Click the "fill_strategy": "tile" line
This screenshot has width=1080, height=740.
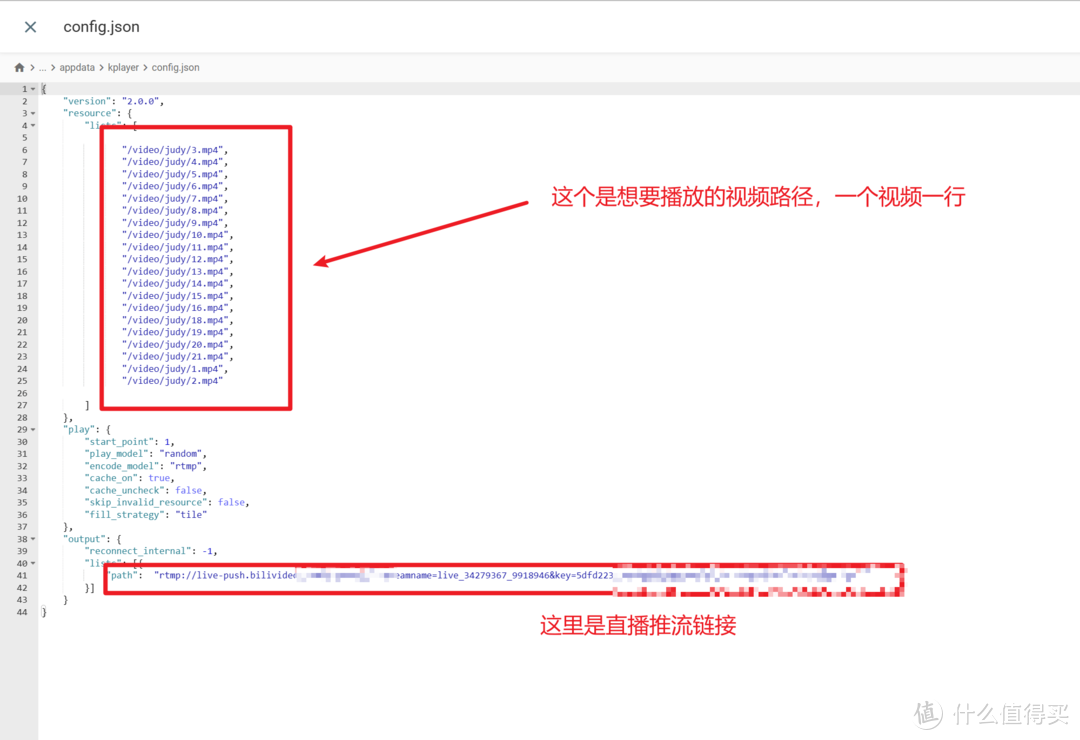tap(145, 515)
